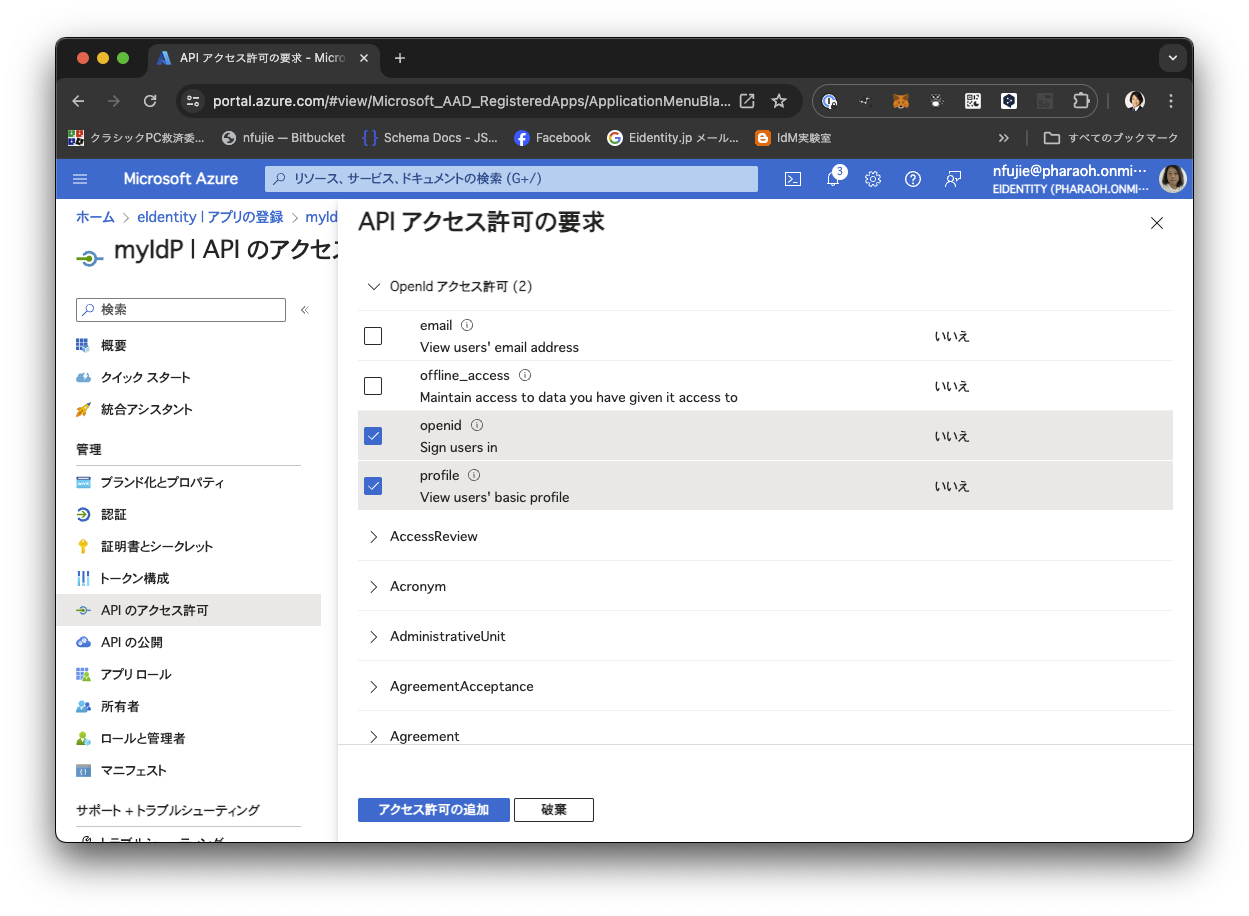Screen dimensions: 1249x916
Task: Open nfujie — Bitbucket bookmark
Action: (283, 138)
